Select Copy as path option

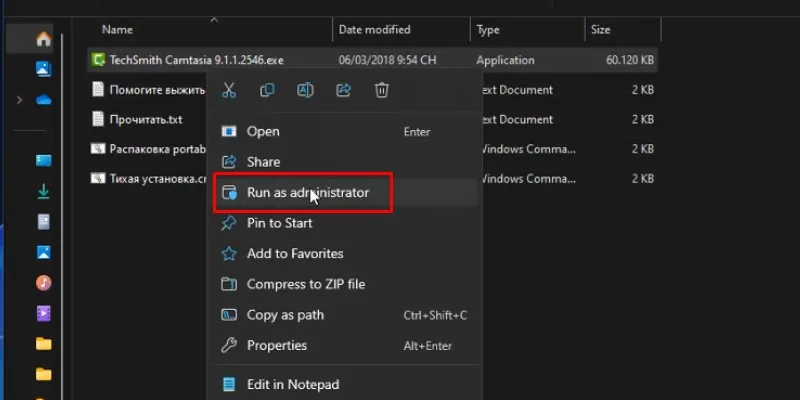284,315
